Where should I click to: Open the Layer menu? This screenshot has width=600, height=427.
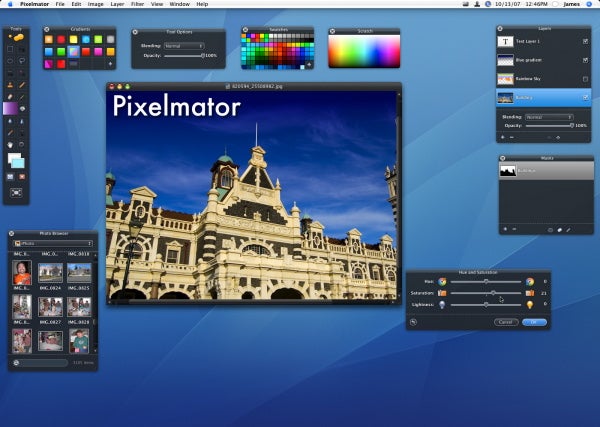[117, 4]
